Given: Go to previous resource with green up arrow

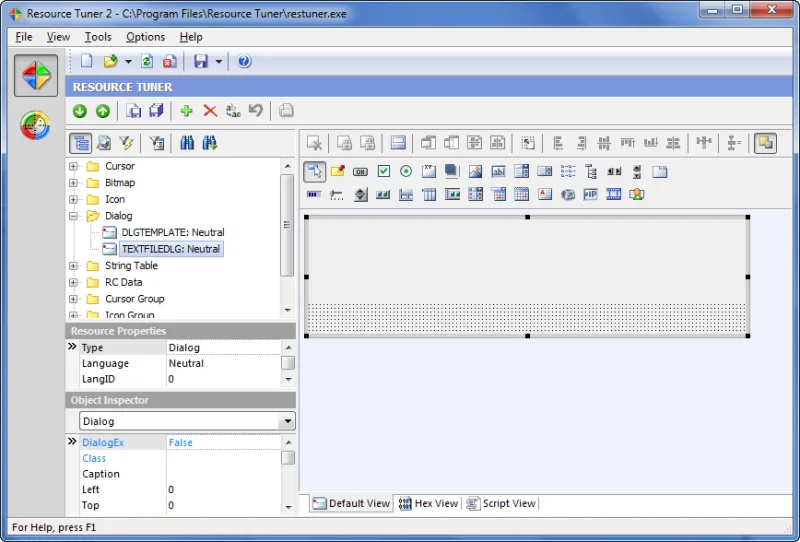Looking at the screenshot, I should click(103, 111).
